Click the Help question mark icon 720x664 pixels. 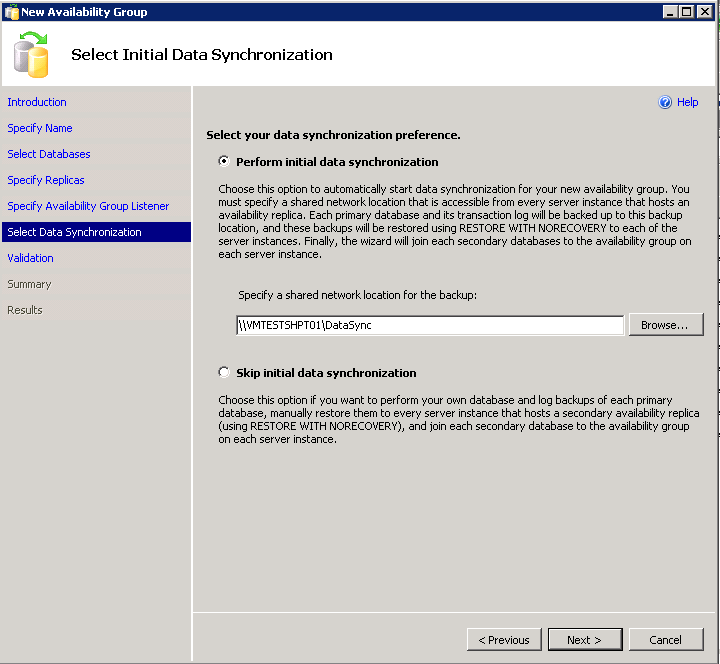tap(665, 102)
